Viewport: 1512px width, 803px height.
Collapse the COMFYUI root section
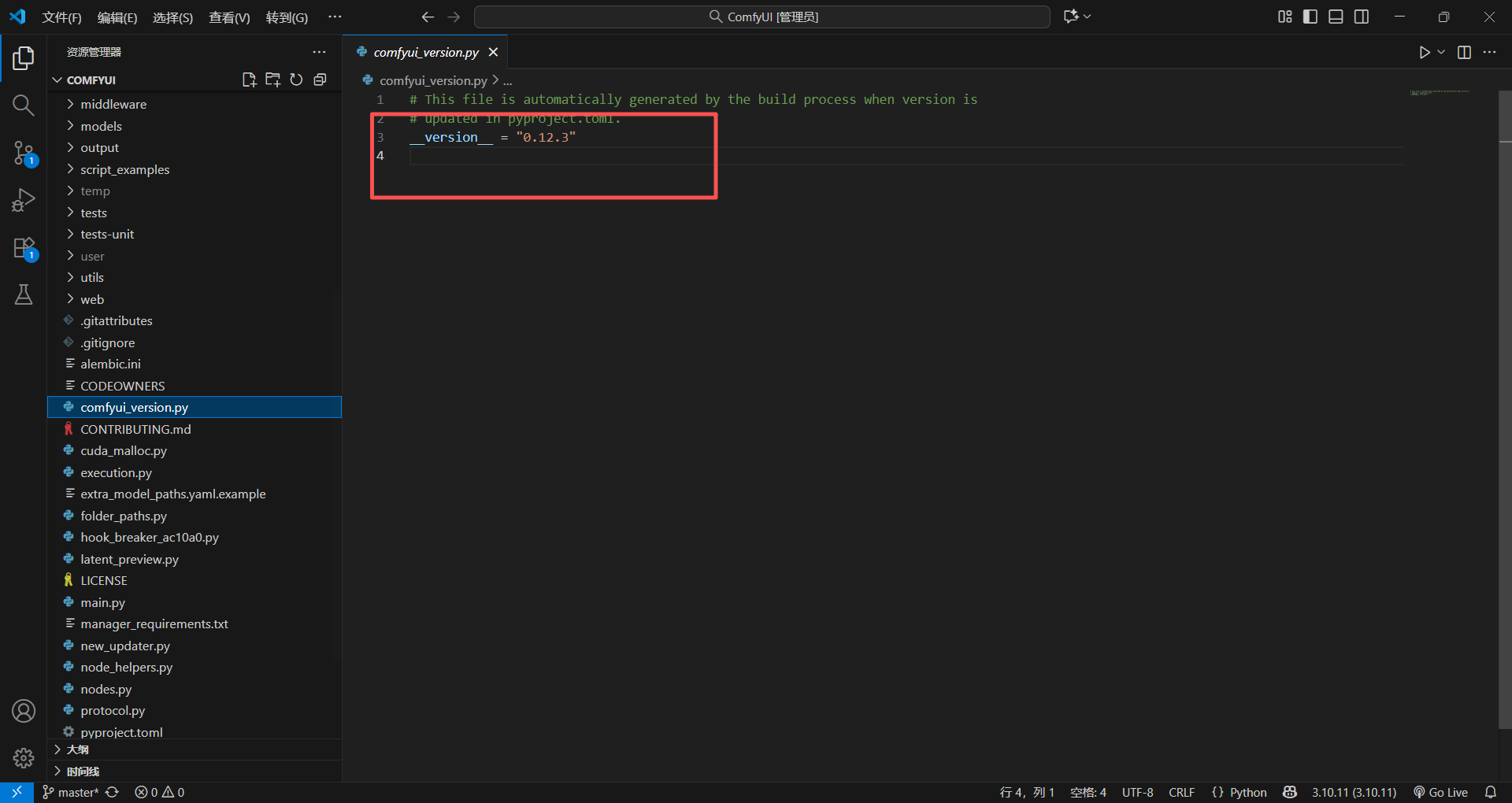91,80
